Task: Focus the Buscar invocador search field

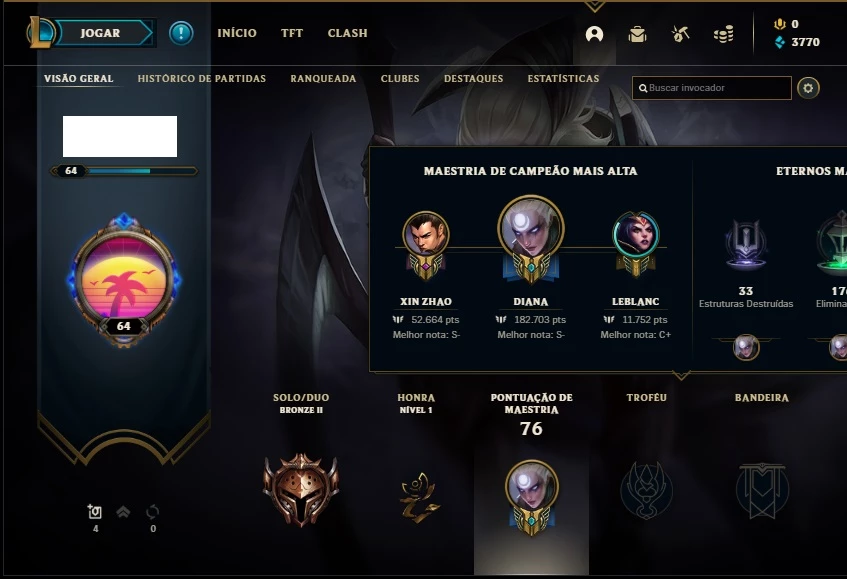Action: (x=711, y=87)
